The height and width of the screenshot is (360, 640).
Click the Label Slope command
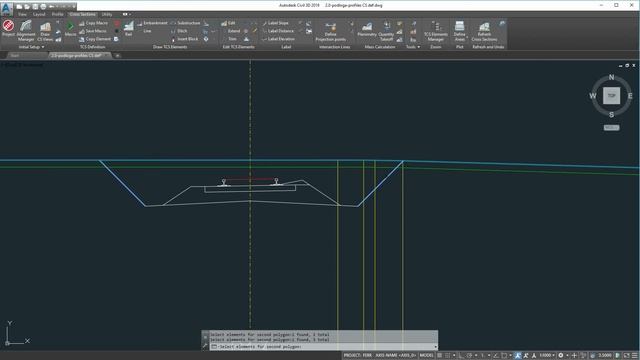(x=276, y=23)
